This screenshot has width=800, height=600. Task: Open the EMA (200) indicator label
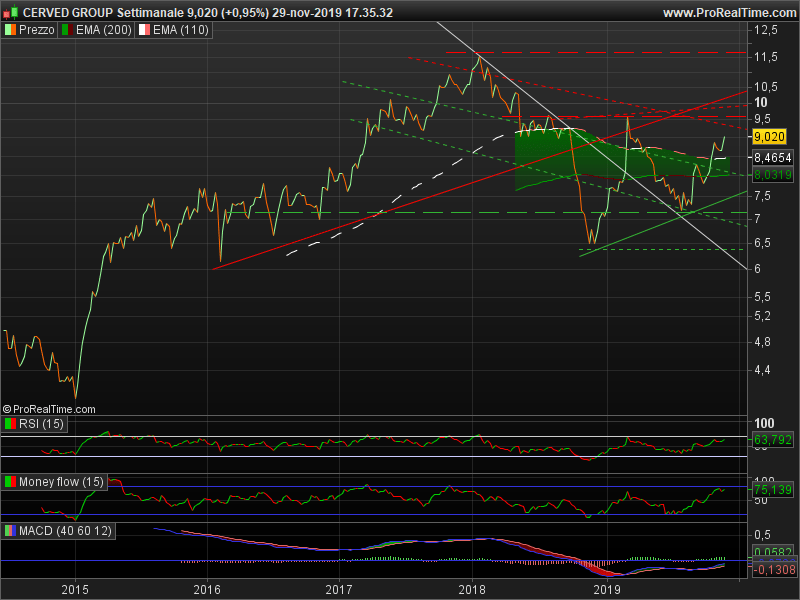coord(102,30)
